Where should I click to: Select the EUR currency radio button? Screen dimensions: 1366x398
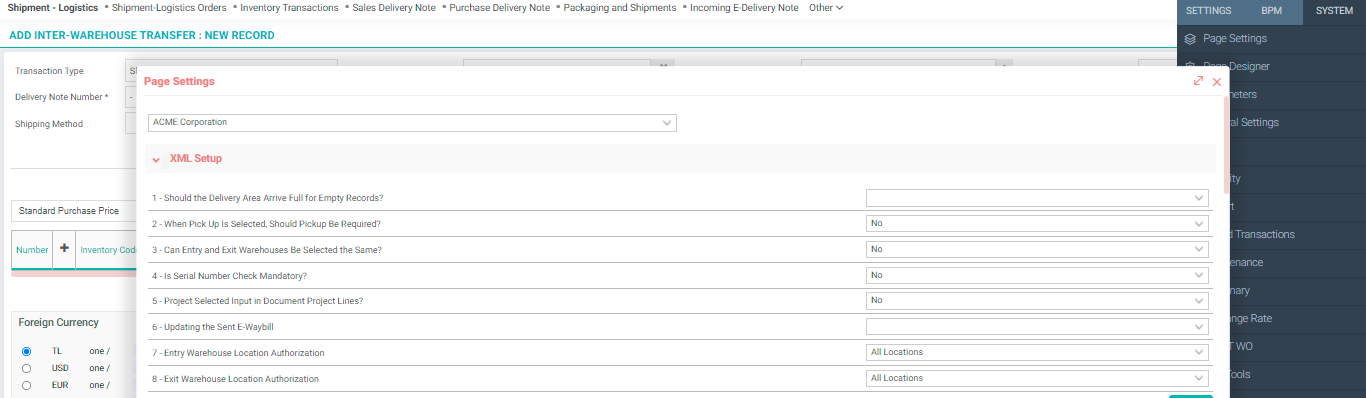pos(26,385)
